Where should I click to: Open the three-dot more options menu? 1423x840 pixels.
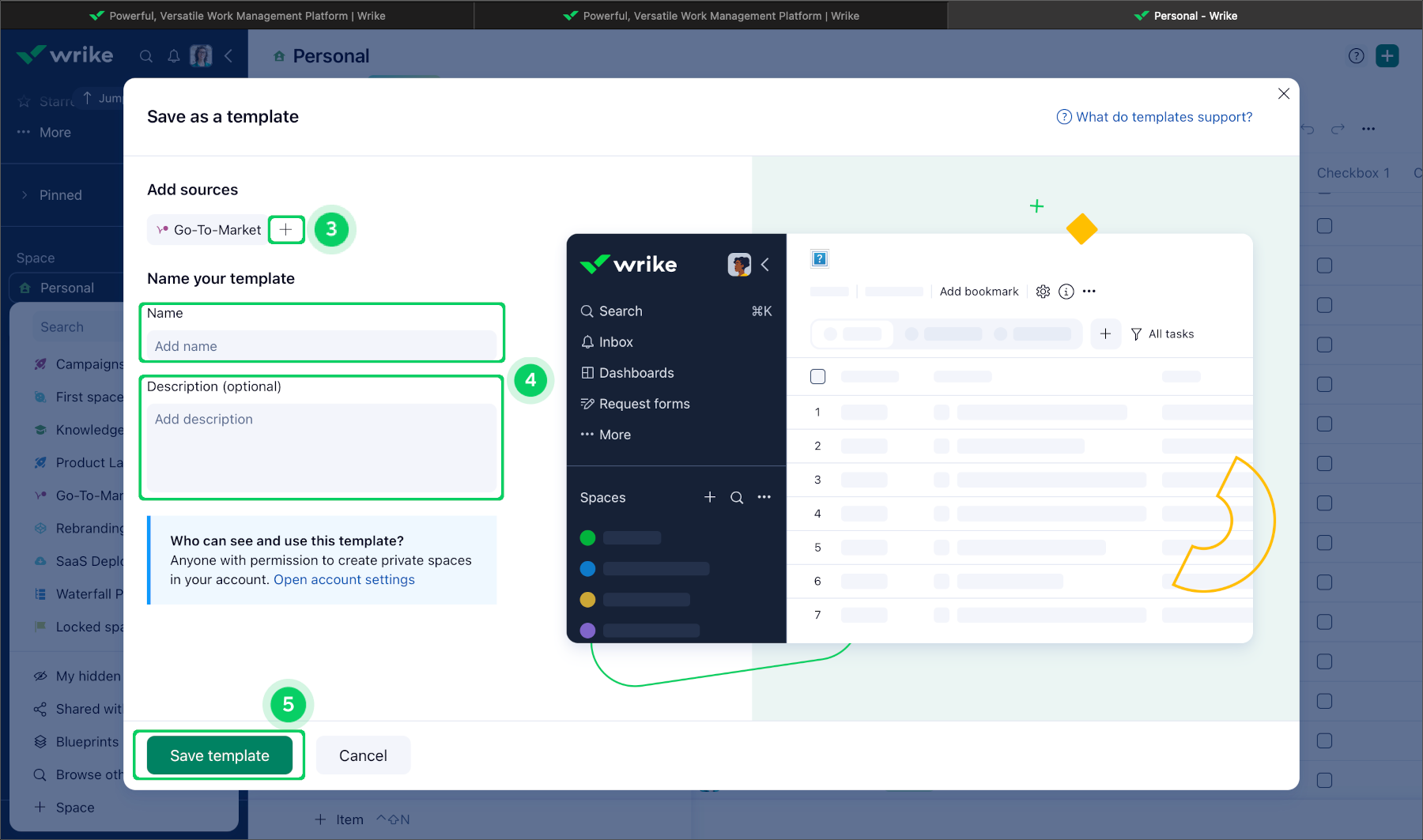coord(1368,129)
